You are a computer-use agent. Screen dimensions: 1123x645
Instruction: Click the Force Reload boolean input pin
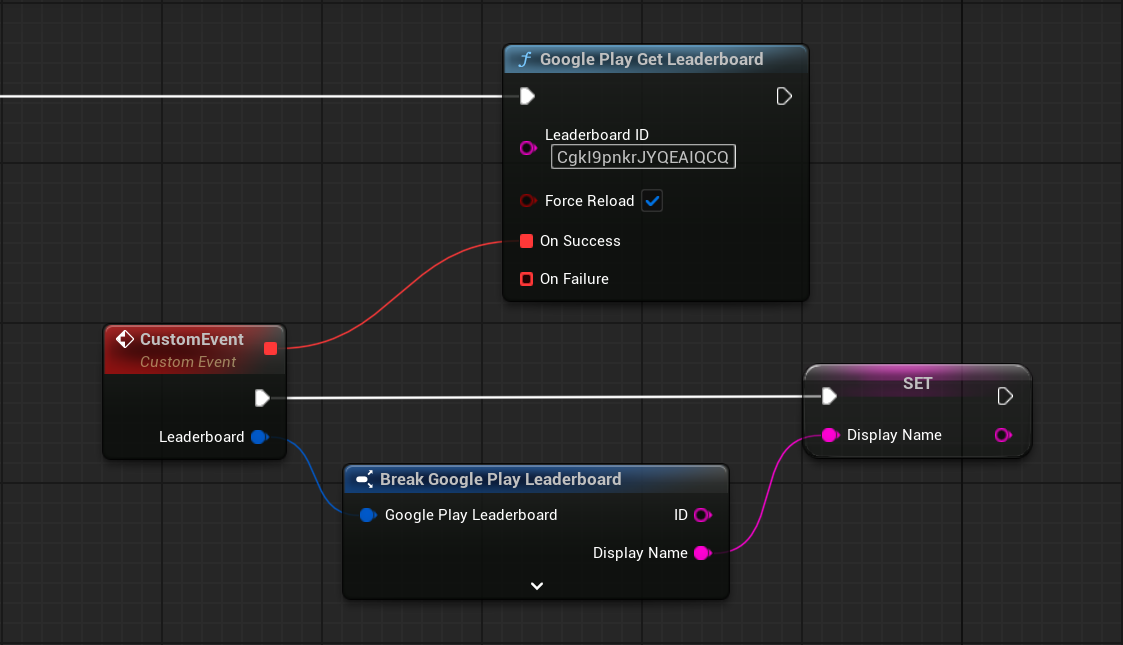pyautogui.click(x=528, y=201)
